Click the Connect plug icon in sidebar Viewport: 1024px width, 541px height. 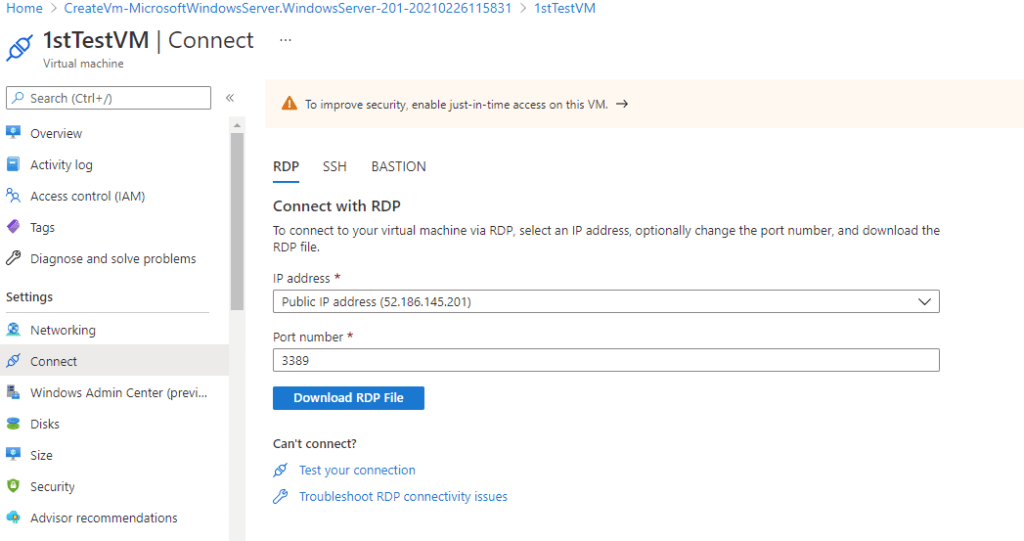13,361
